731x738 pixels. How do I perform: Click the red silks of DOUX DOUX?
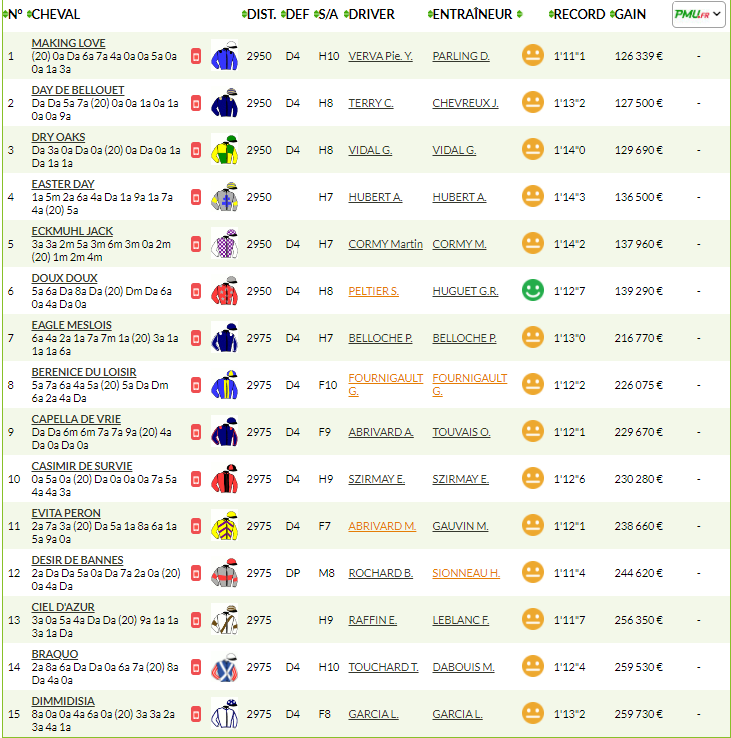click(x=225, y=291)
